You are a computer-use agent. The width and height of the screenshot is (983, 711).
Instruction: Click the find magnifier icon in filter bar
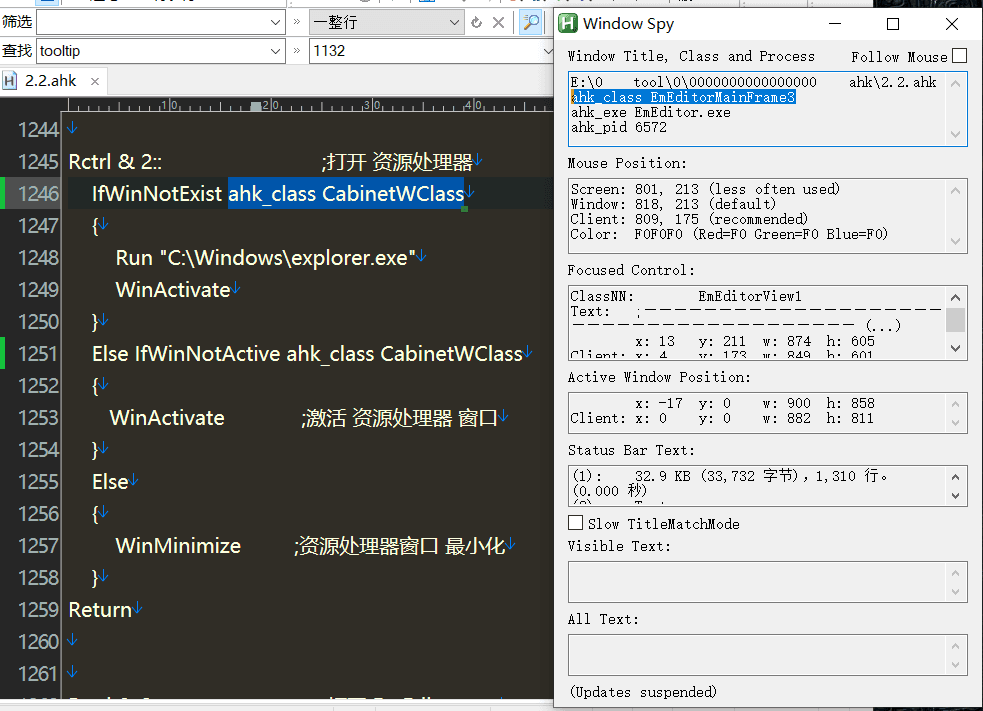tap(530, 22)
